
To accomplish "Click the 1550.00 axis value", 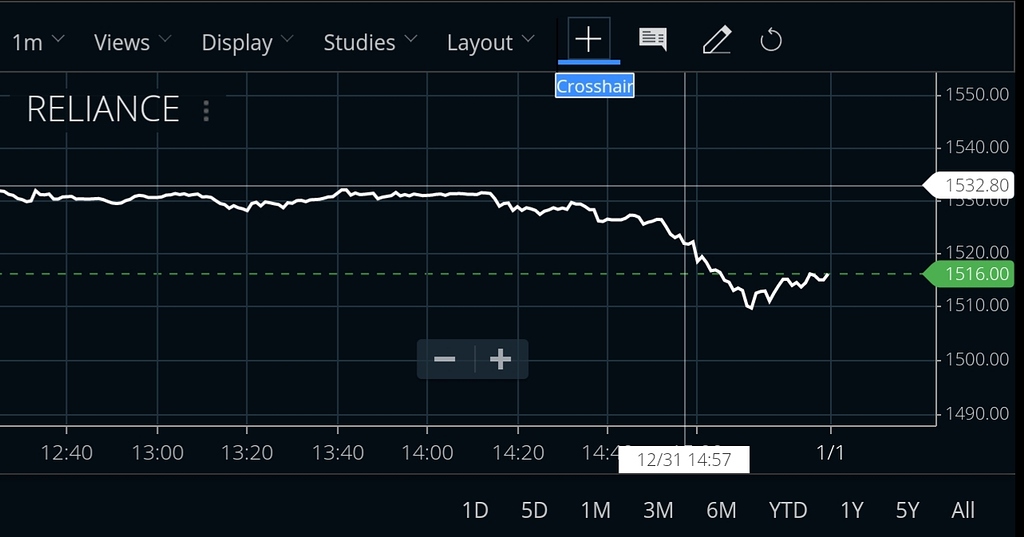I will [x=977, y=95].
